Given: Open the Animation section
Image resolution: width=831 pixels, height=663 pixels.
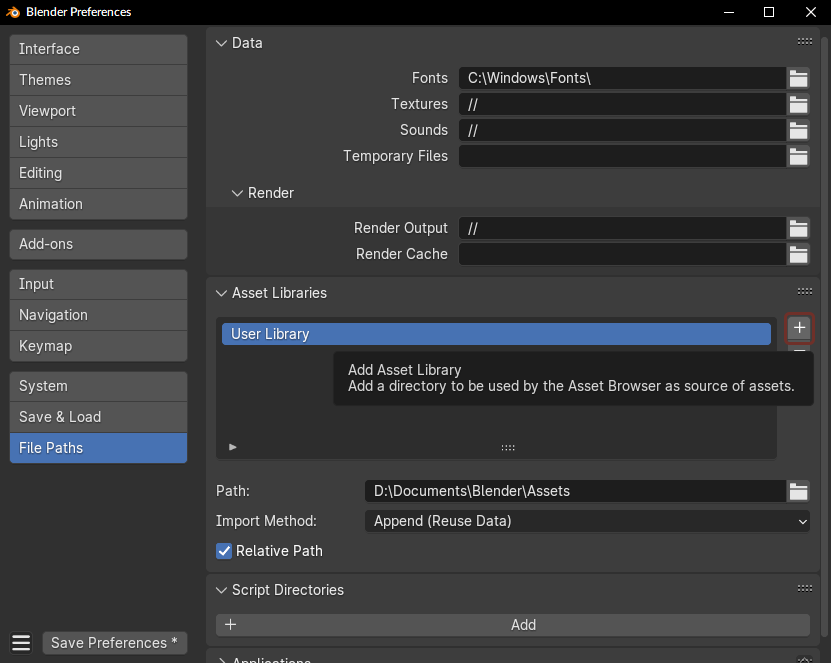Looking at the screenshot, I should point(99,204).
